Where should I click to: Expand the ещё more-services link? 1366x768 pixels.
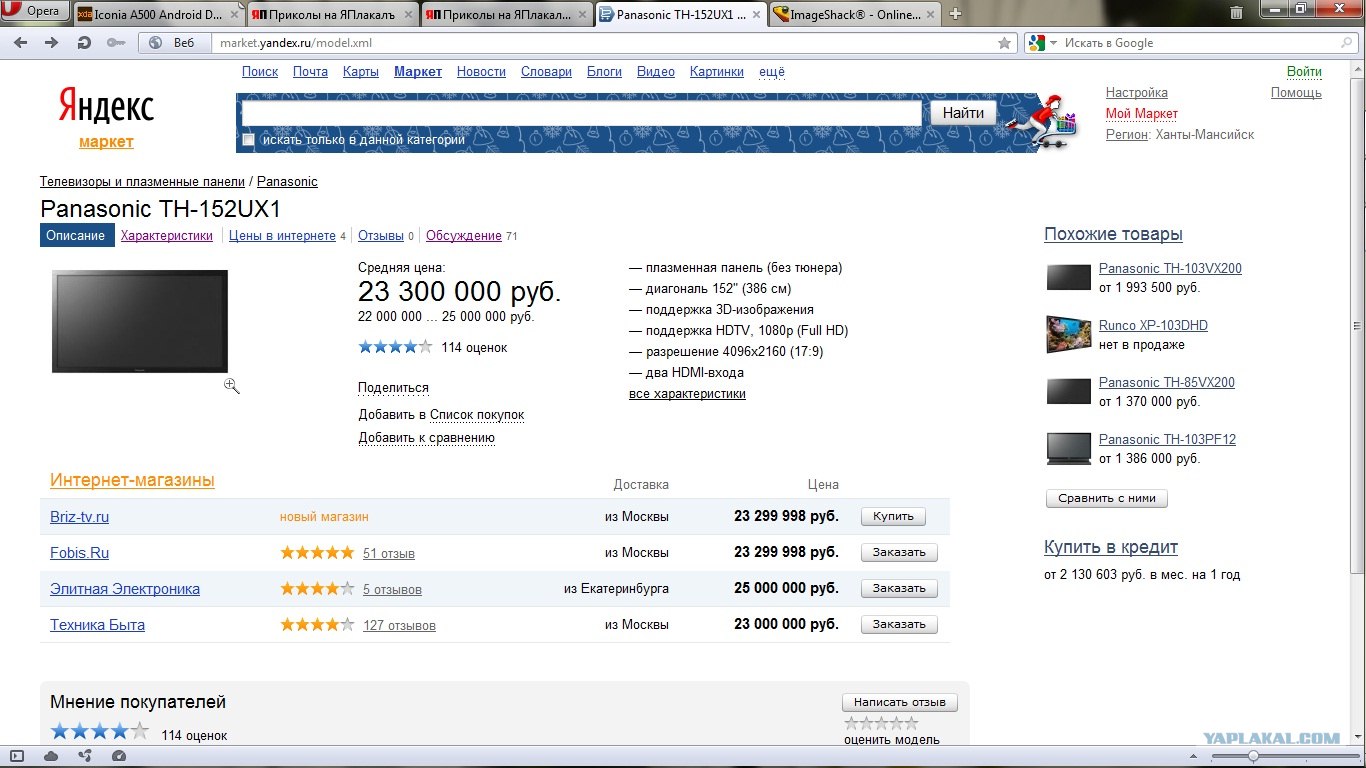click(x=772, y=72)
